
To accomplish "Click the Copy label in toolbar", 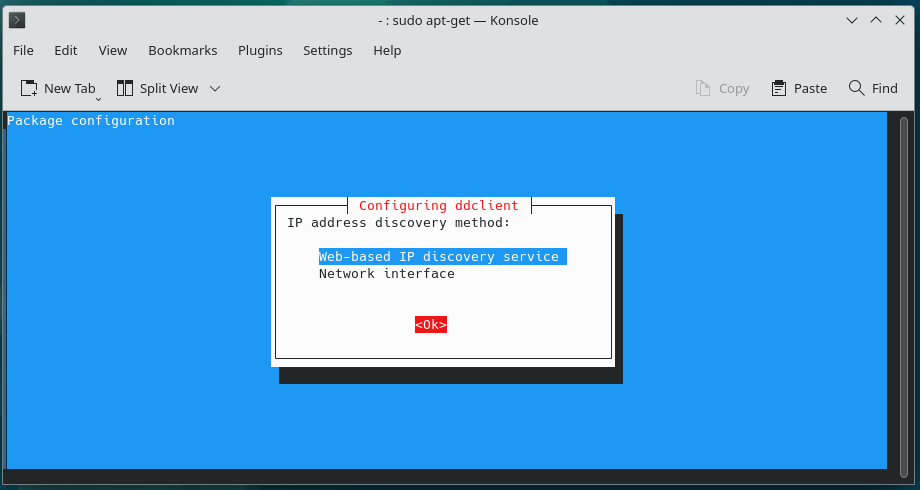I will pos(734,89).
